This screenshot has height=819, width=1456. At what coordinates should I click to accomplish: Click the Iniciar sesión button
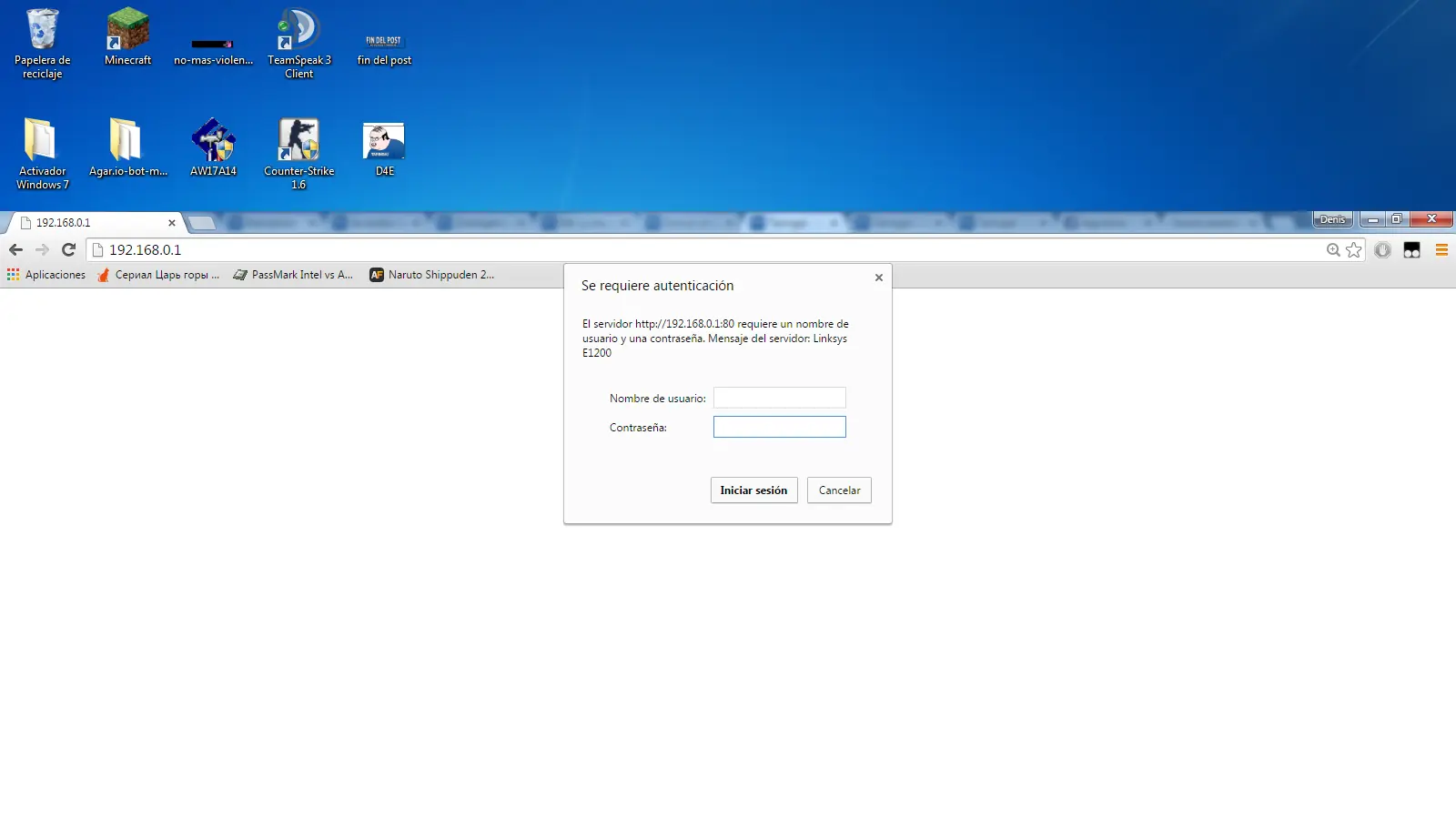754,490
